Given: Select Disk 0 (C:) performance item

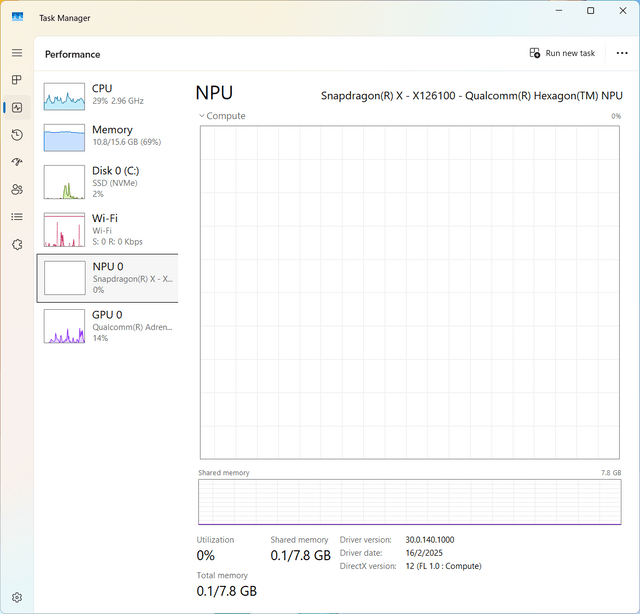Looking at the screenshot, I should coord(107,182).
